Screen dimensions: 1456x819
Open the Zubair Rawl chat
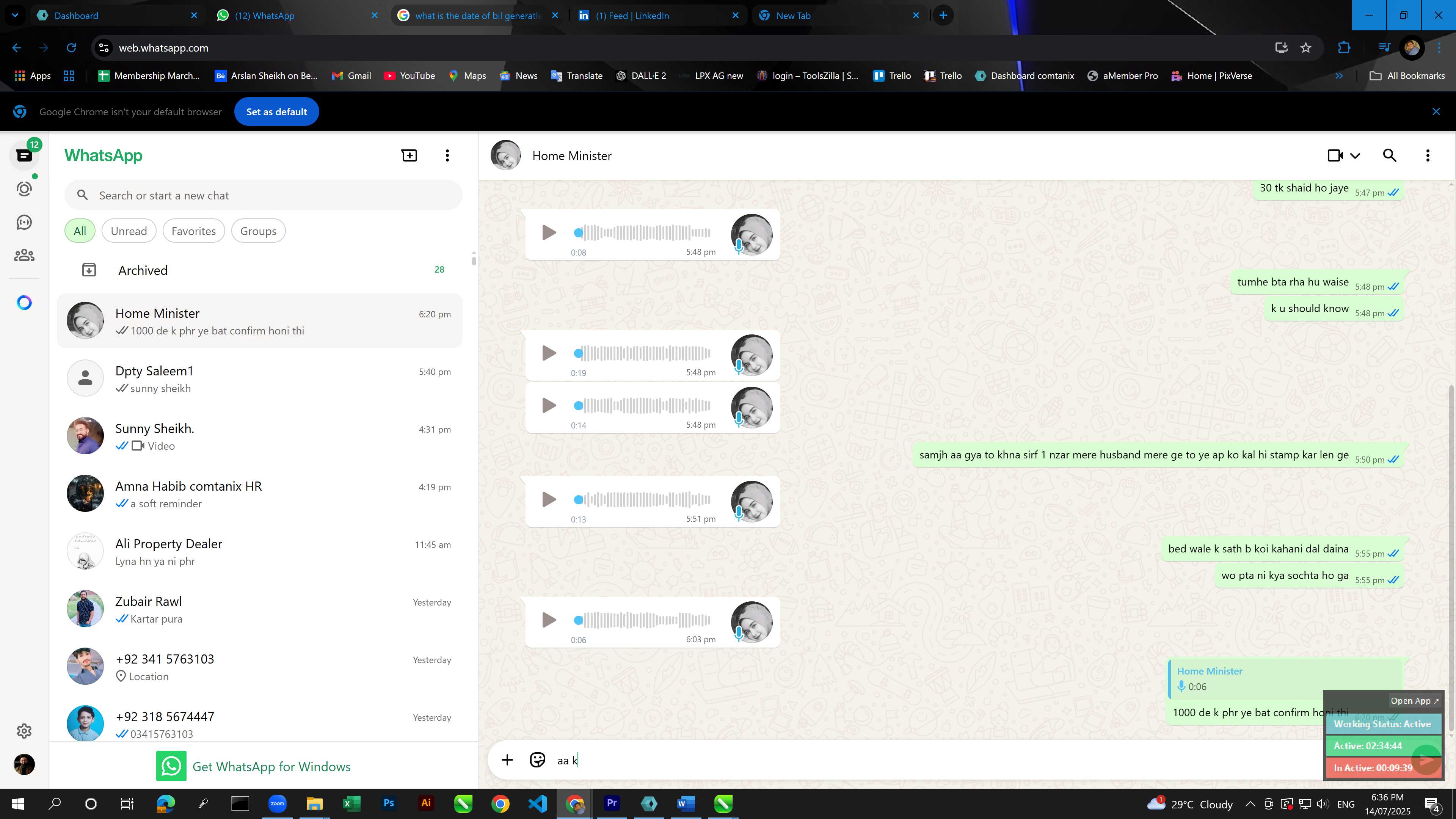pyautogui.click(x=260, y=609)
